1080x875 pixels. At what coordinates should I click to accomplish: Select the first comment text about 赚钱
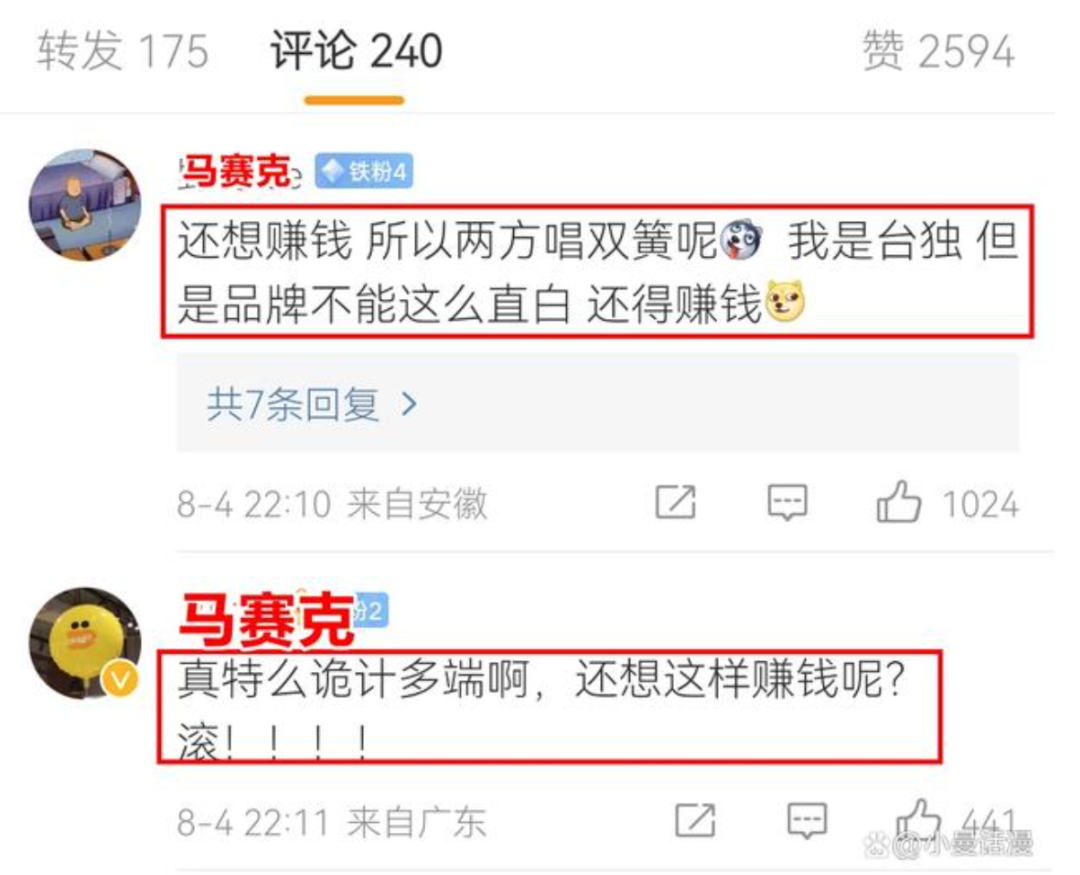[597, 271]
